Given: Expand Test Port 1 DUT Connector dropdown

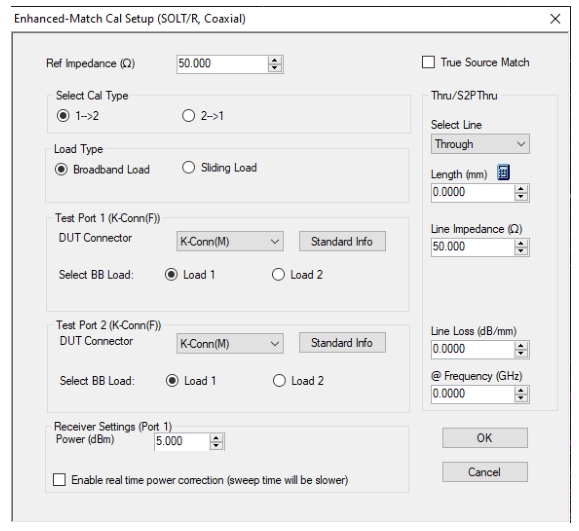Looking at the screenshot, I should (230, 241).
